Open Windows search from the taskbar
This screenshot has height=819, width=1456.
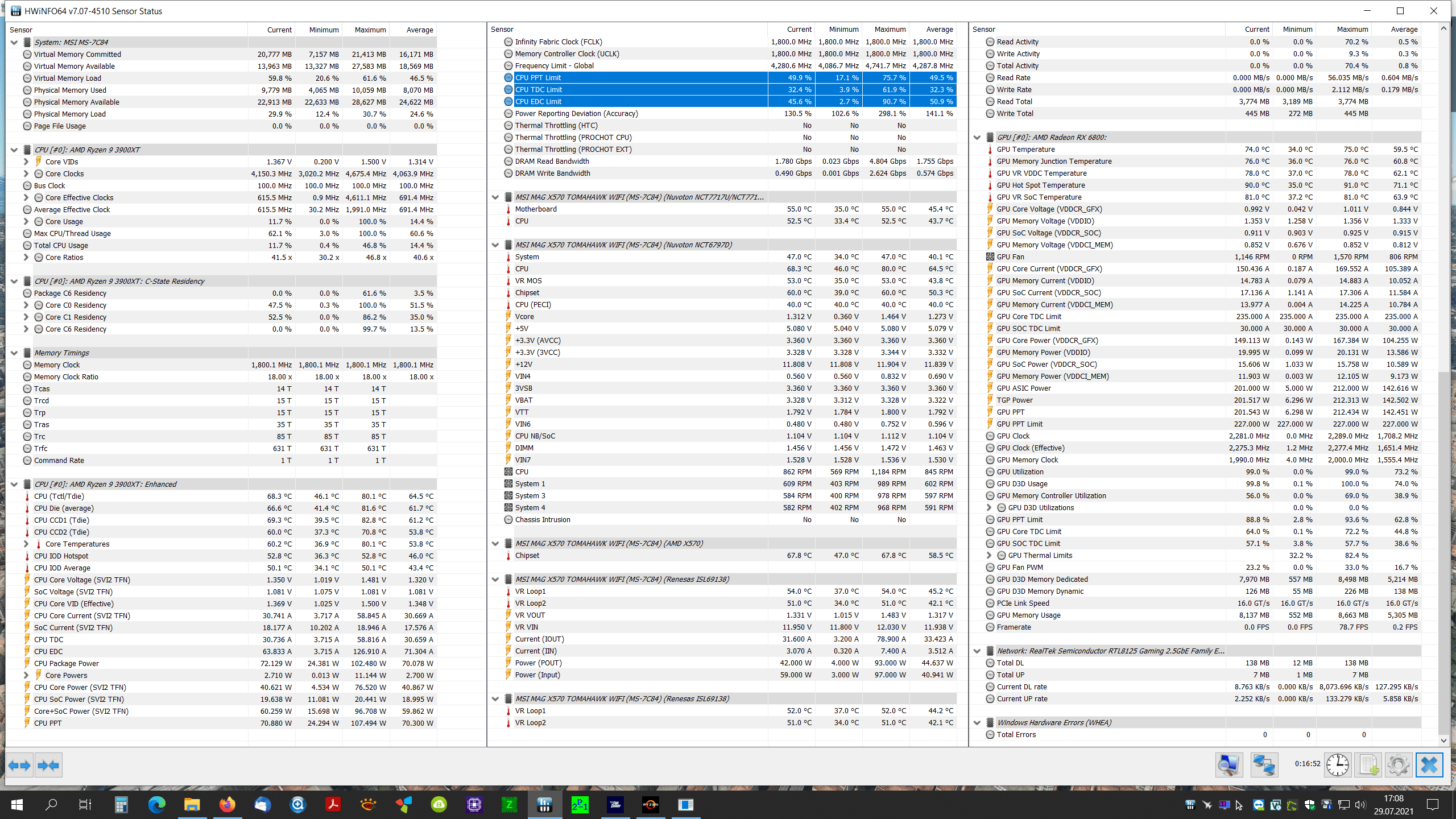click(x=51, y=804)
